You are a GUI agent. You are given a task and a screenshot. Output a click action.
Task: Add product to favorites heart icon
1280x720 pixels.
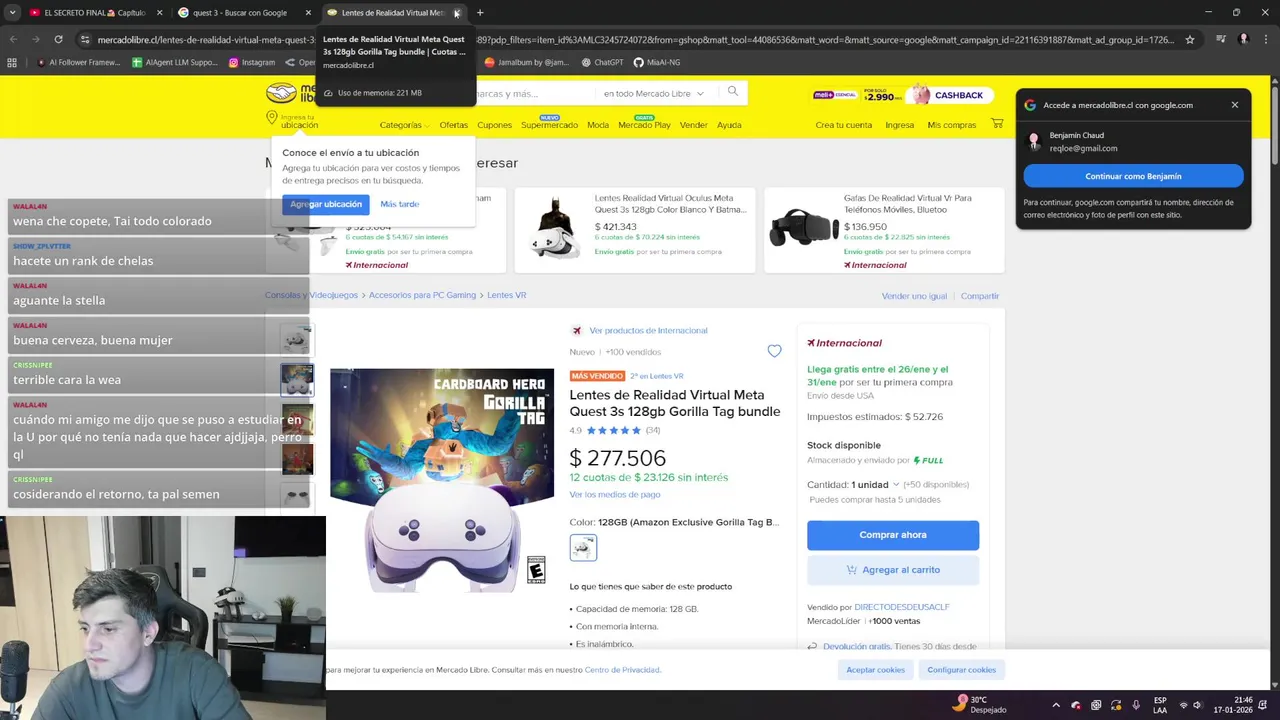[774, 351]
